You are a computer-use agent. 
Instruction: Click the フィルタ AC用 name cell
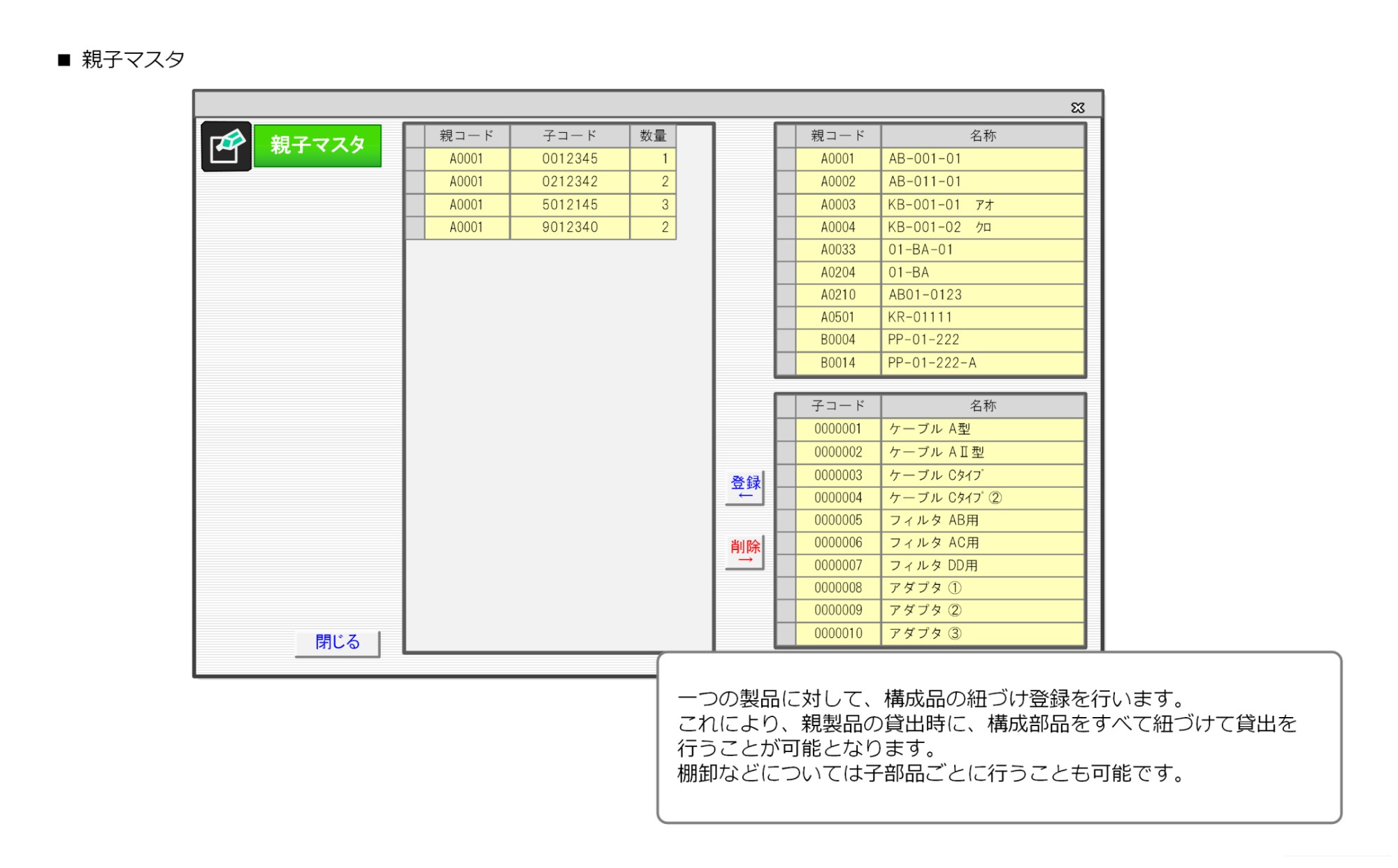coord(983,542)
